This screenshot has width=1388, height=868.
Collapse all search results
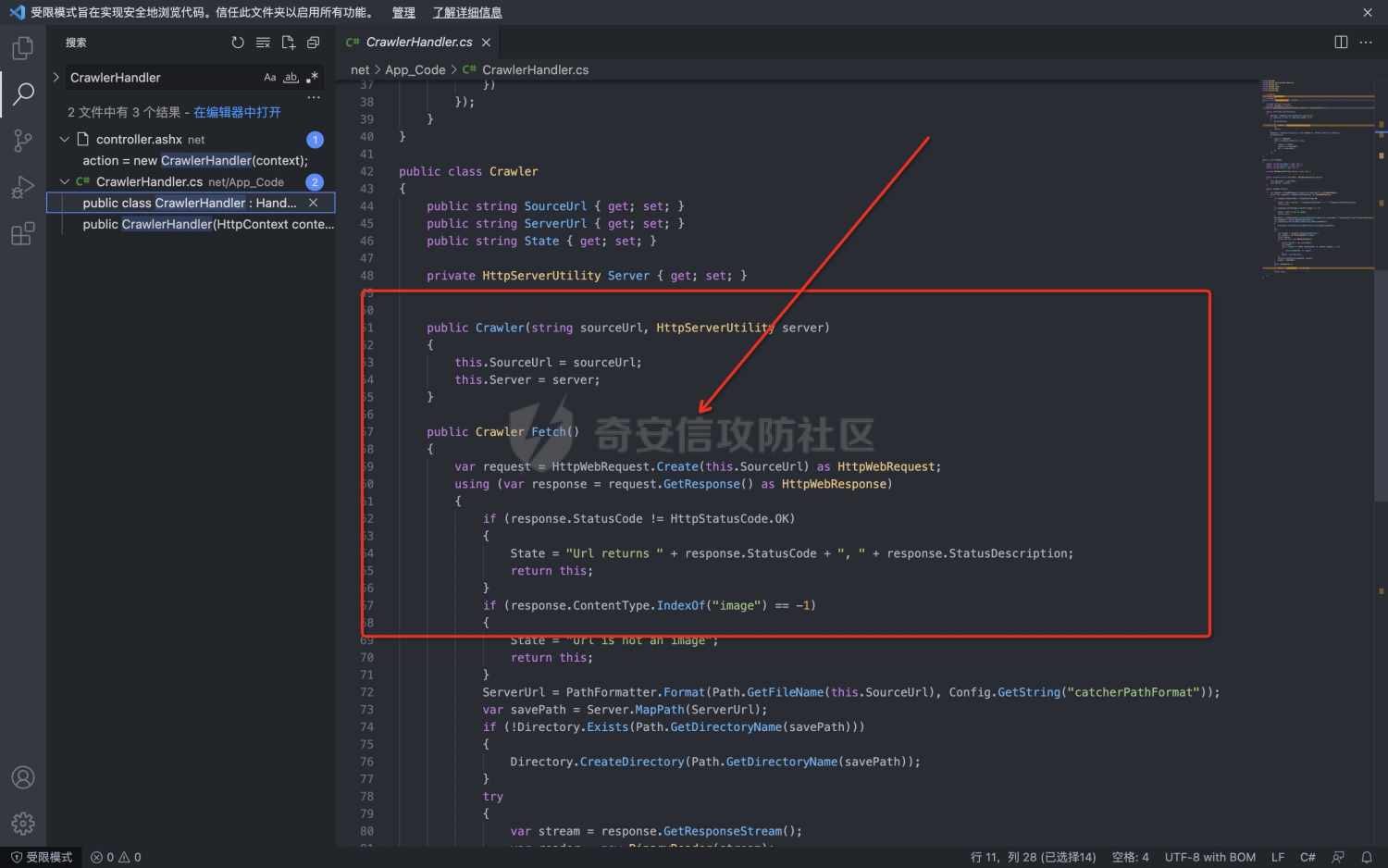313,43
